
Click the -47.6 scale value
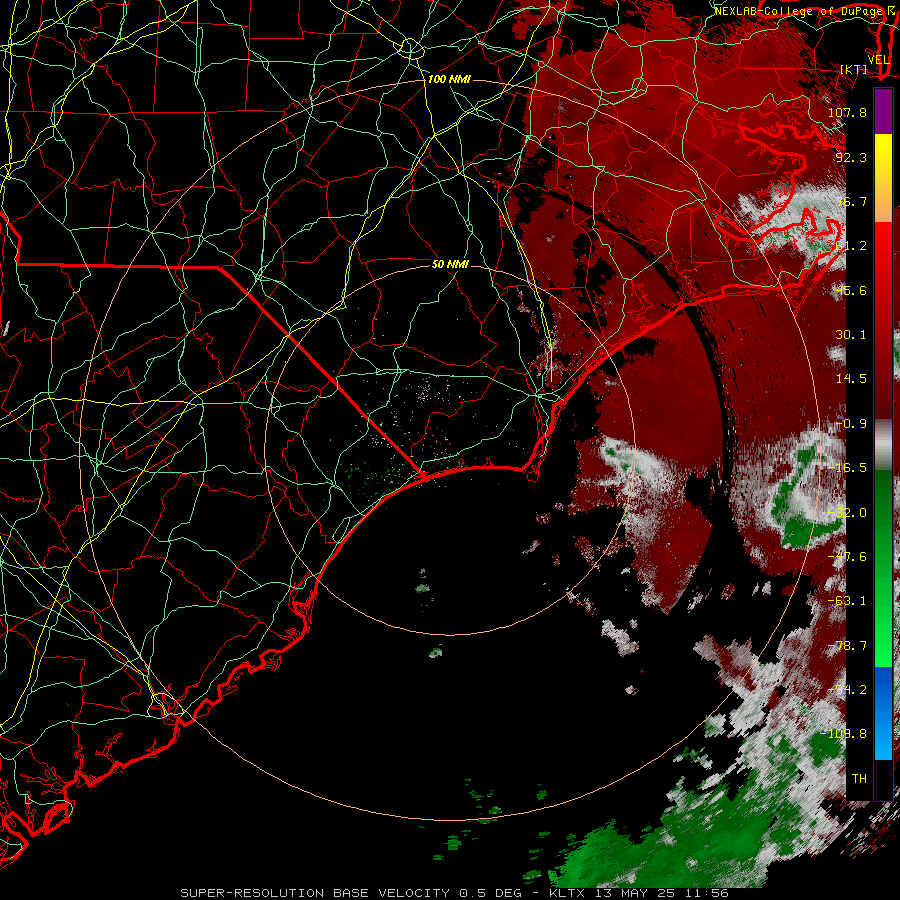(x=847, y=557)
